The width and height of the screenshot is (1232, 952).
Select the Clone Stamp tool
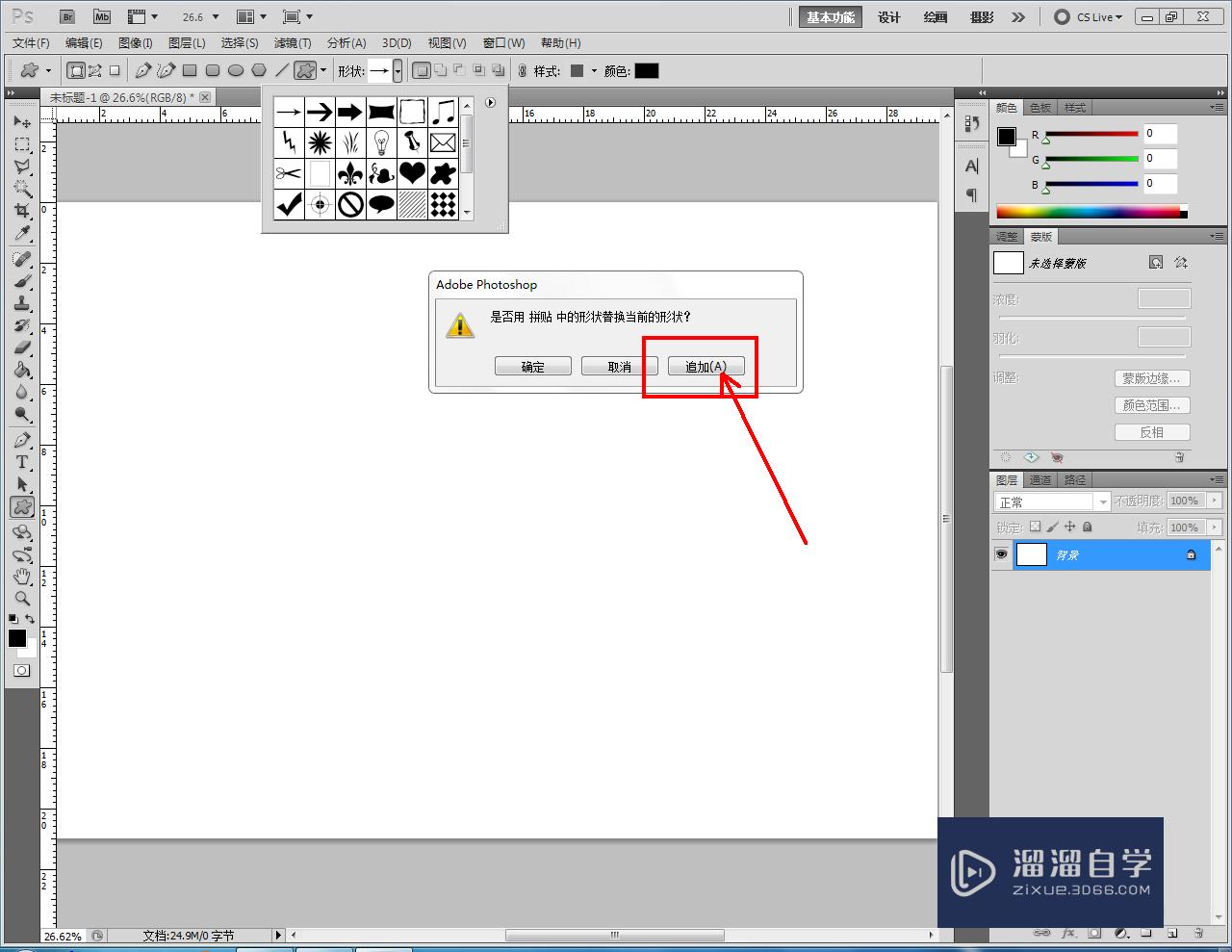point(21,304)
